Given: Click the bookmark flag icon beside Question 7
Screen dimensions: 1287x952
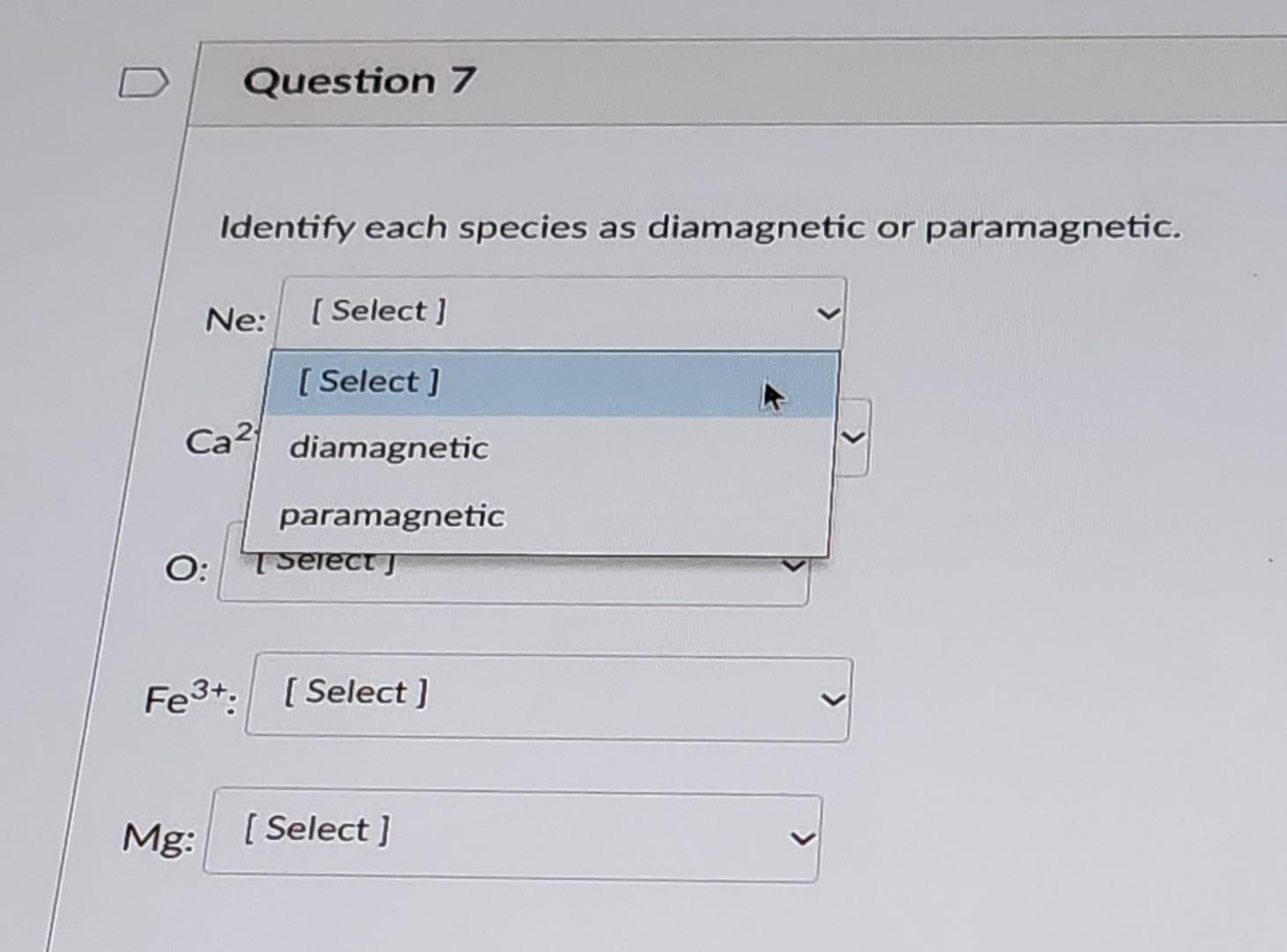Looking at the screenshot, I should tap(144, 82).
